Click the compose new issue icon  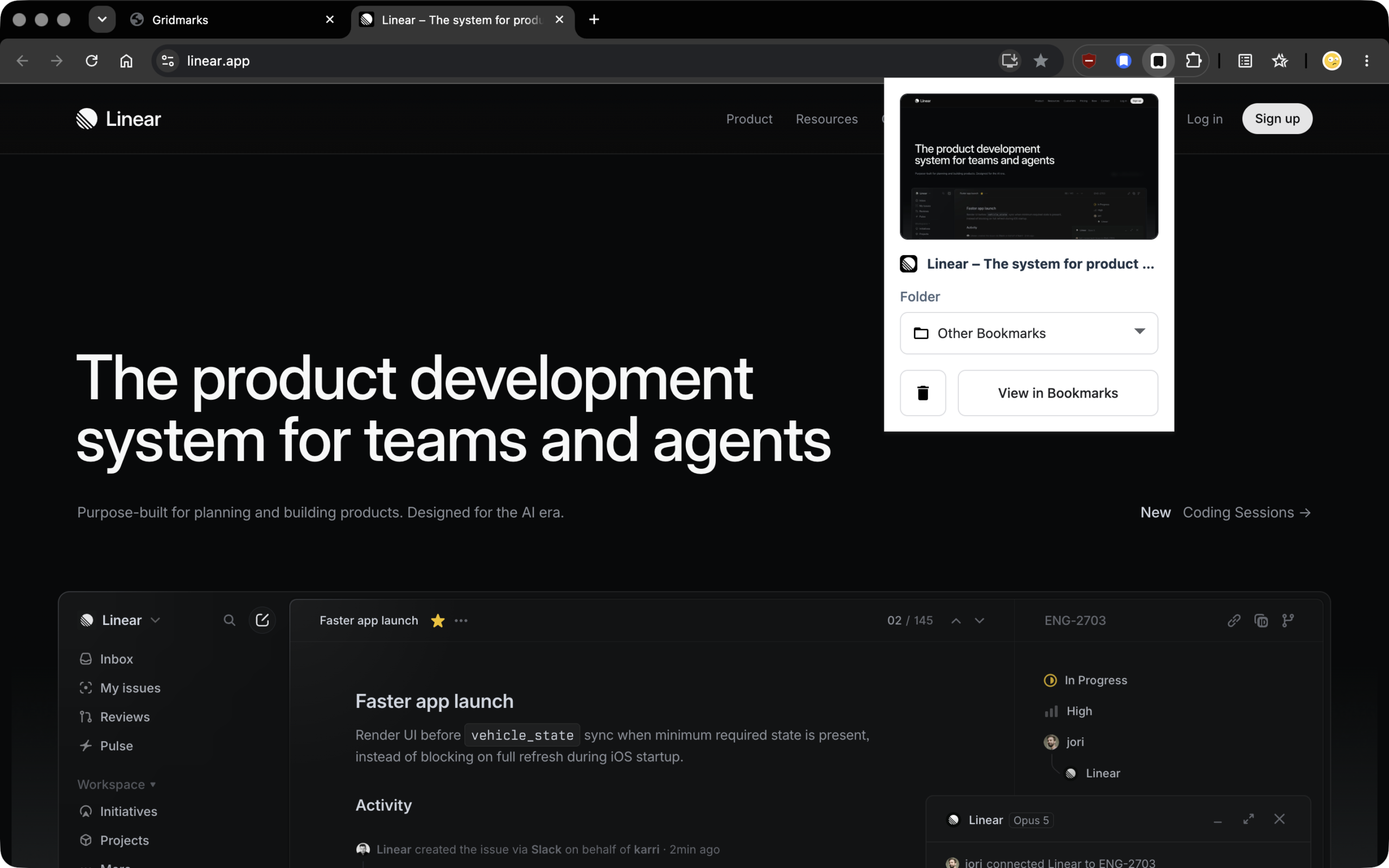click(262, 620)
